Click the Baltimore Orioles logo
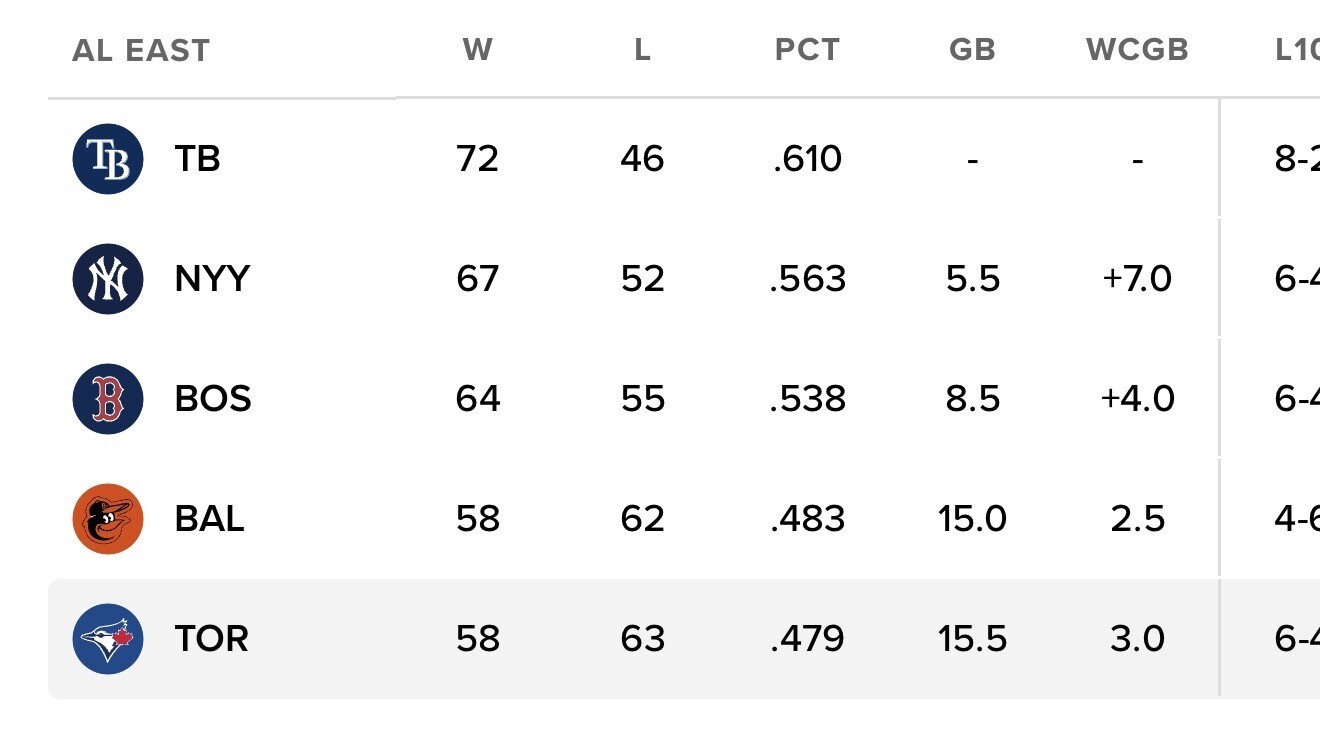 coord(108,519)
